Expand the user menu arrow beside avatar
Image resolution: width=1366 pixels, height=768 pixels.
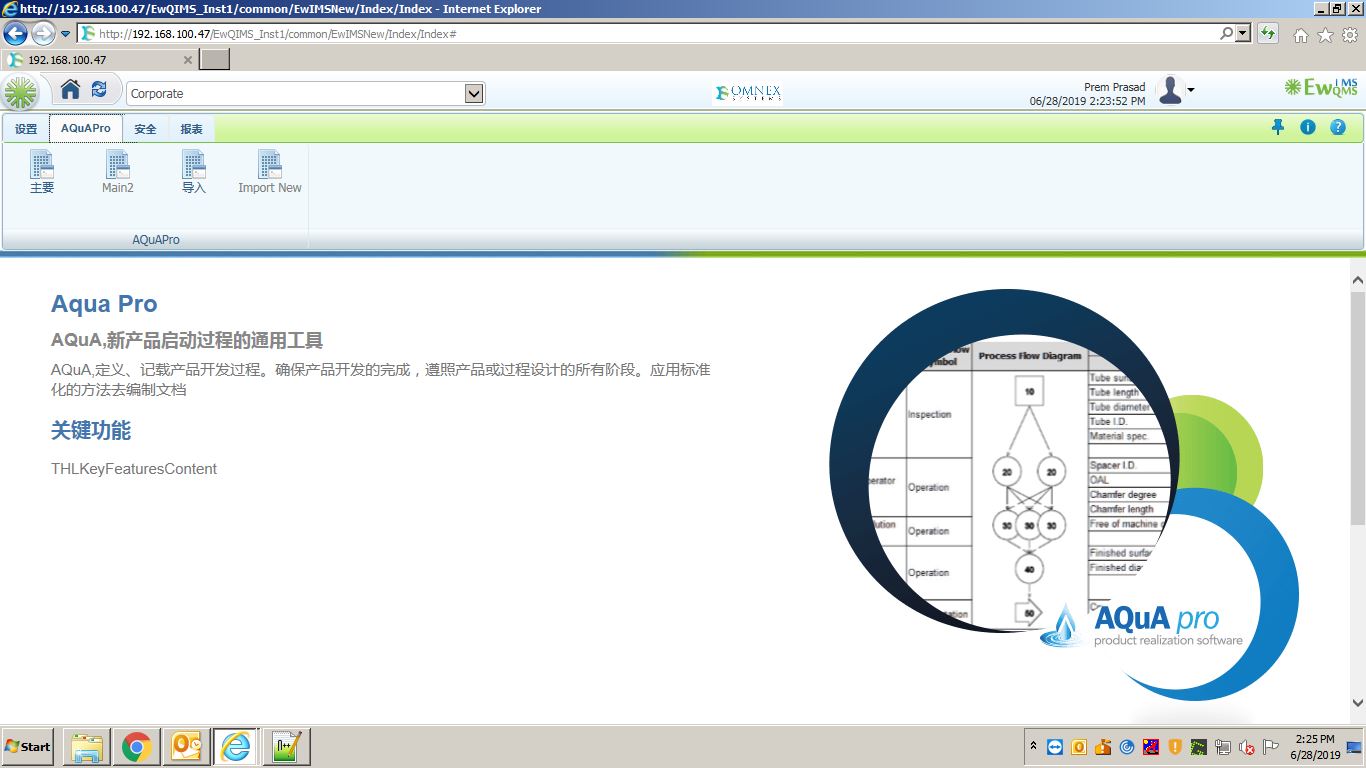point(1190,91)
